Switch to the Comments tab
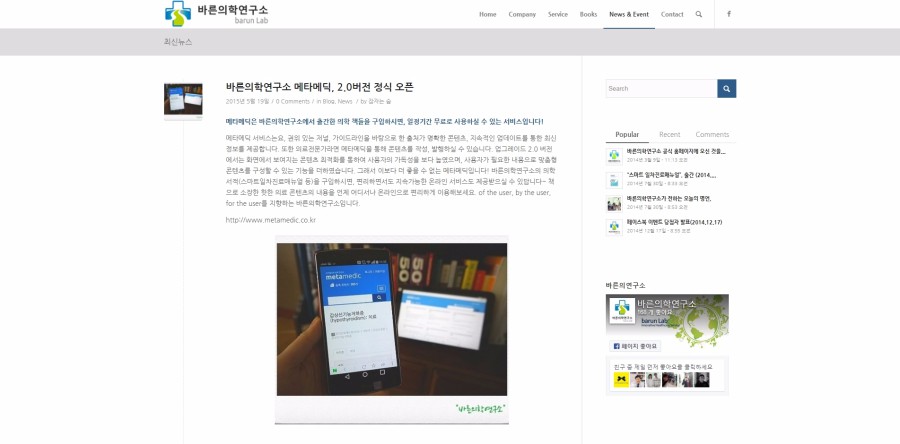 712,135
